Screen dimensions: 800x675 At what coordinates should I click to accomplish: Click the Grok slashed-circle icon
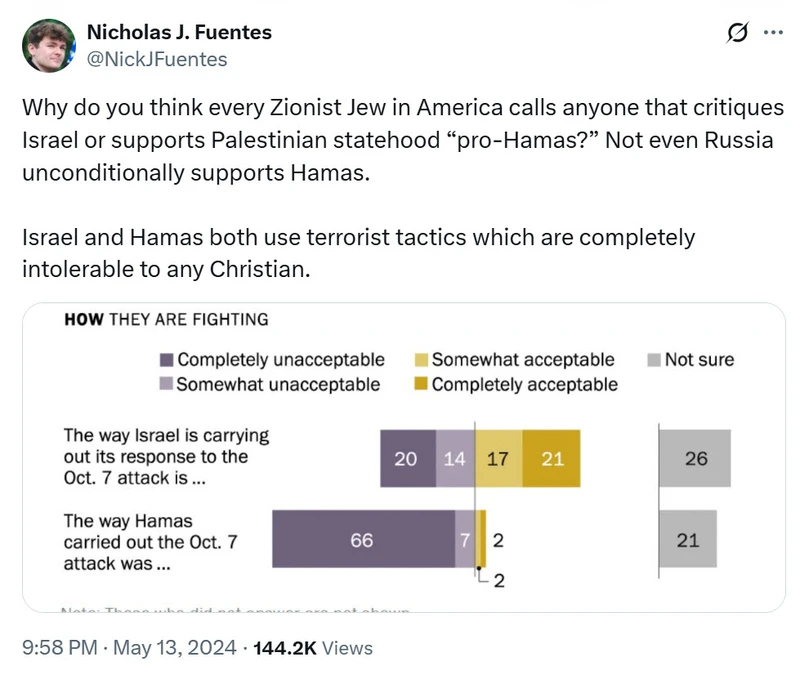(x=738, y=33)
